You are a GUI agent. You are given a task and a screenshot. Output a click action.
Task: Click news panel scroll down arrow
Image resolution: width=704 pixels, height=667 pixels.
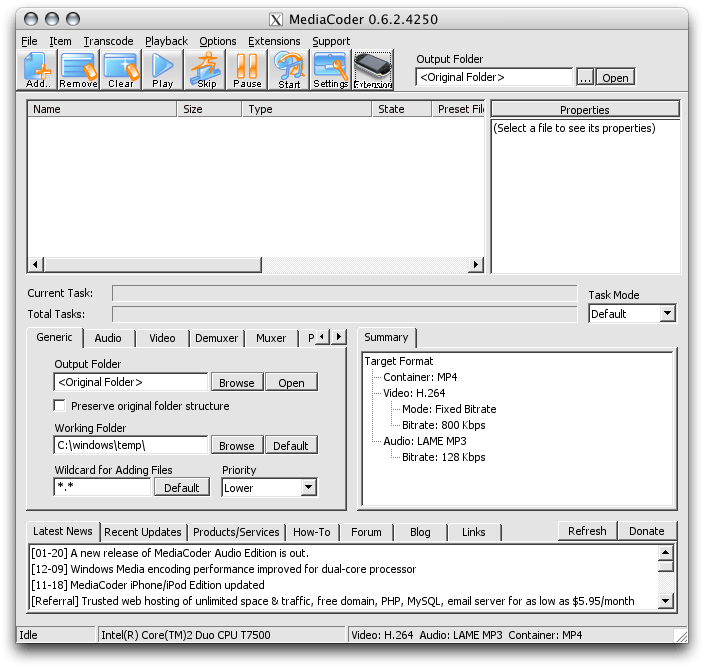click(x=665, y=601)
